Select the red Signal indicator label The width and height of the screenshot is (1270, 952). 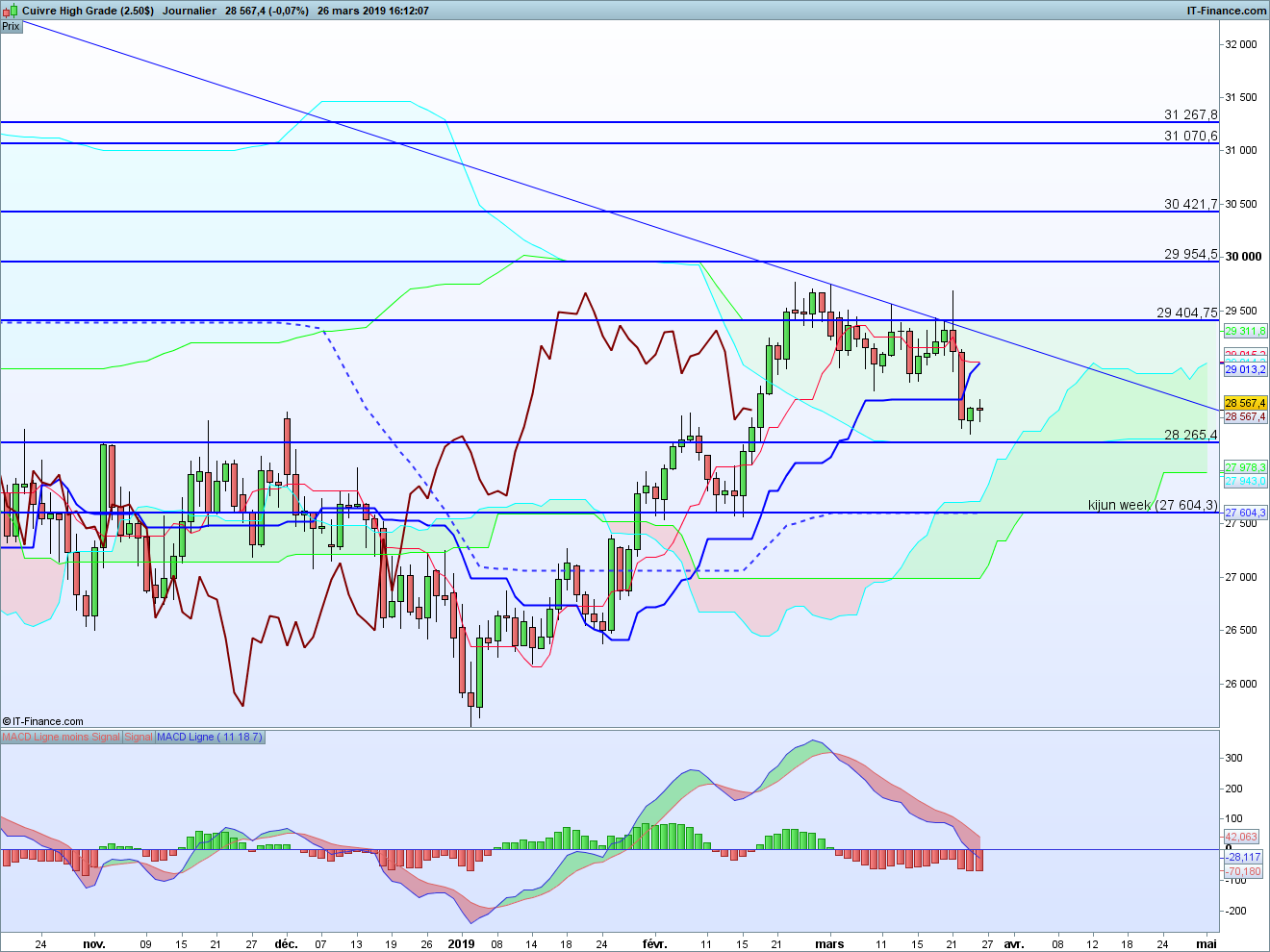point(139,738)
